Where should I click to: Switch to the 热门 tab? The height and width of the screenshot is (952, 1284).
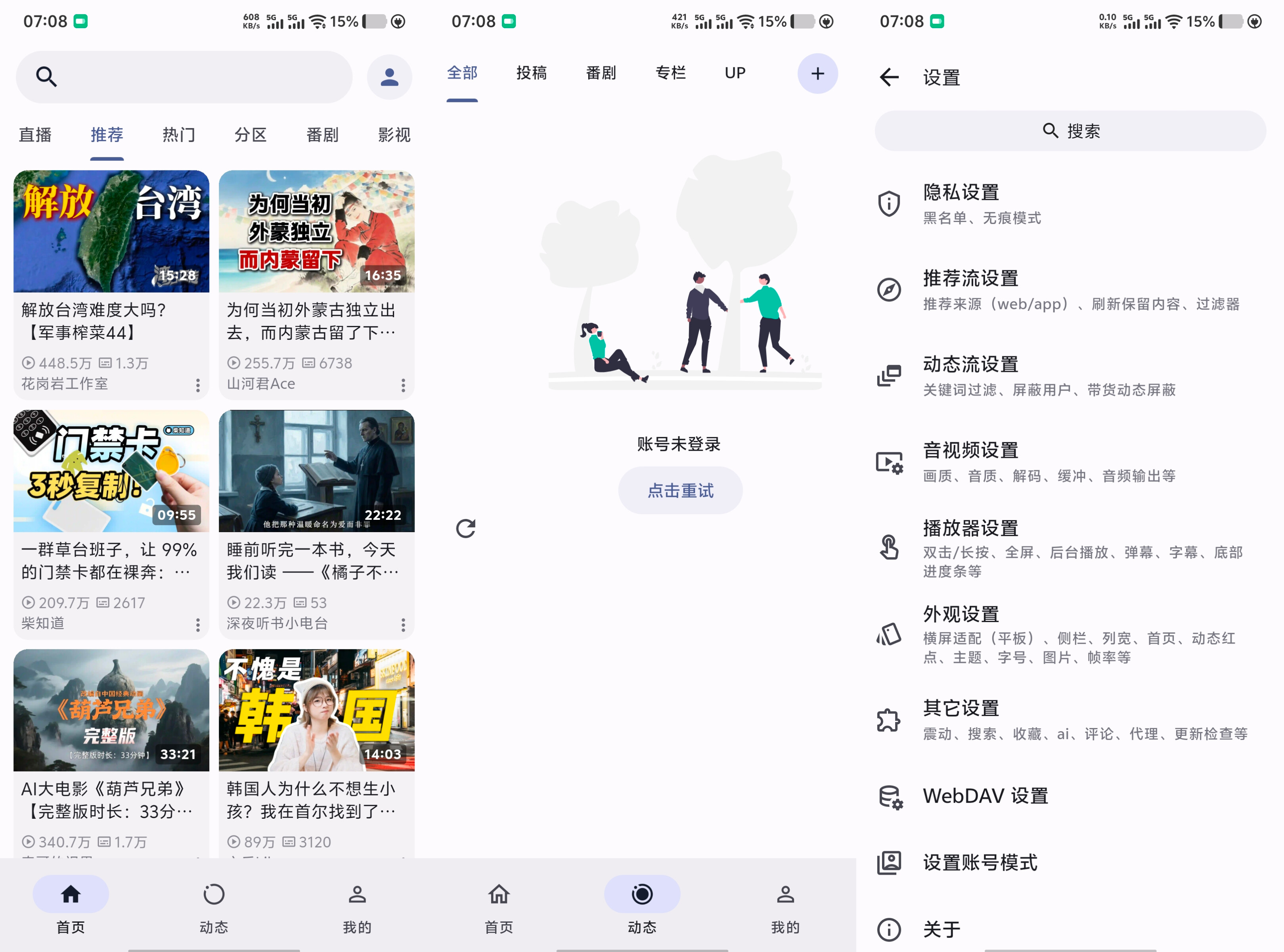pos(178,134)
